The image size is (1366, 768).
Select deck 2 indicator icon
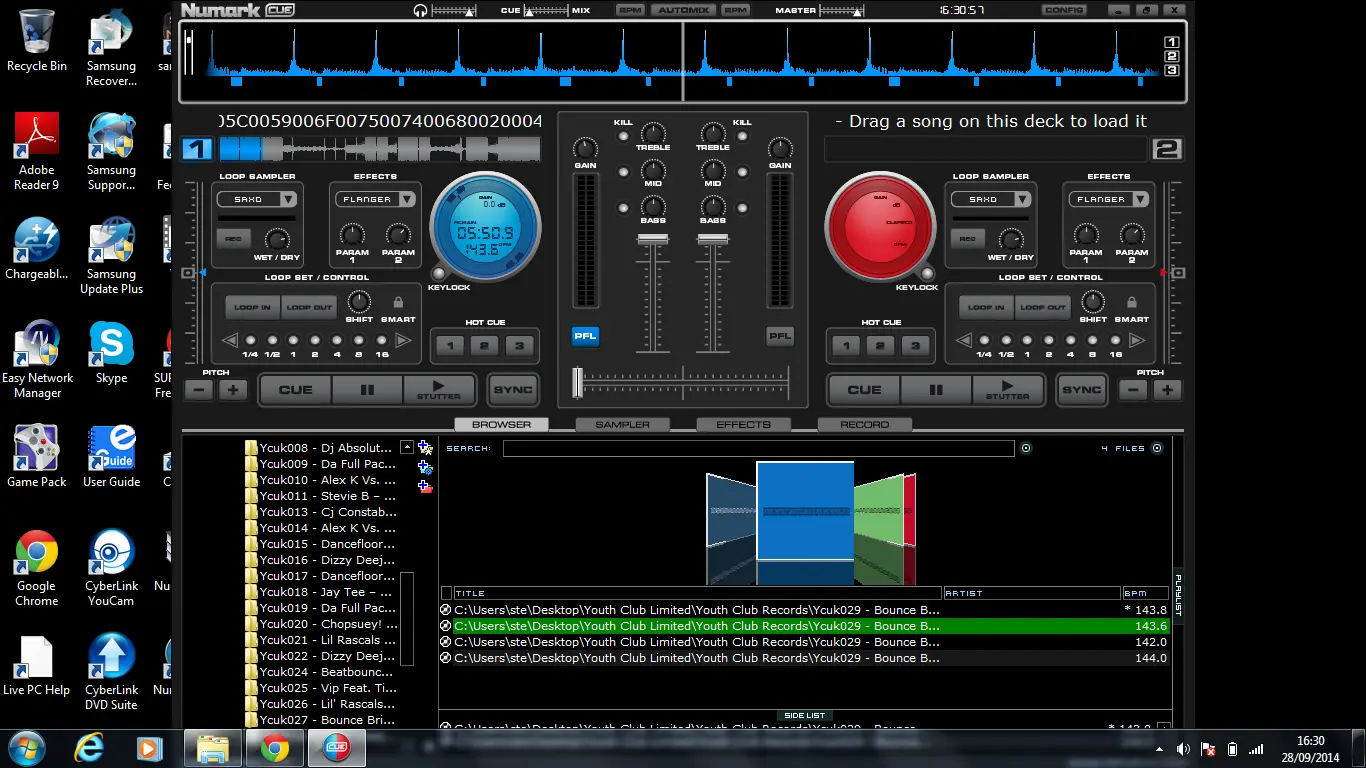(x=1167, y=150)
